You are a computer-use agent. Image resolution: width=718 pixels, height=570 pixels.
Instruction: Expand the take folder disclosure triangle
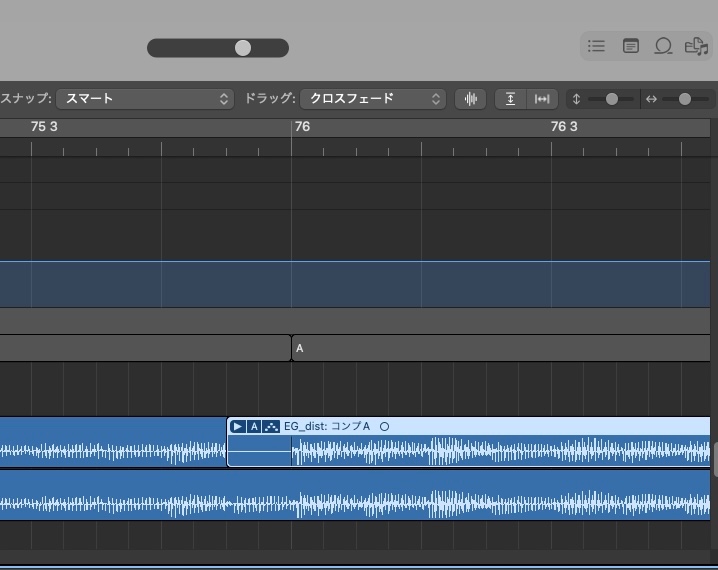[237, 427]
